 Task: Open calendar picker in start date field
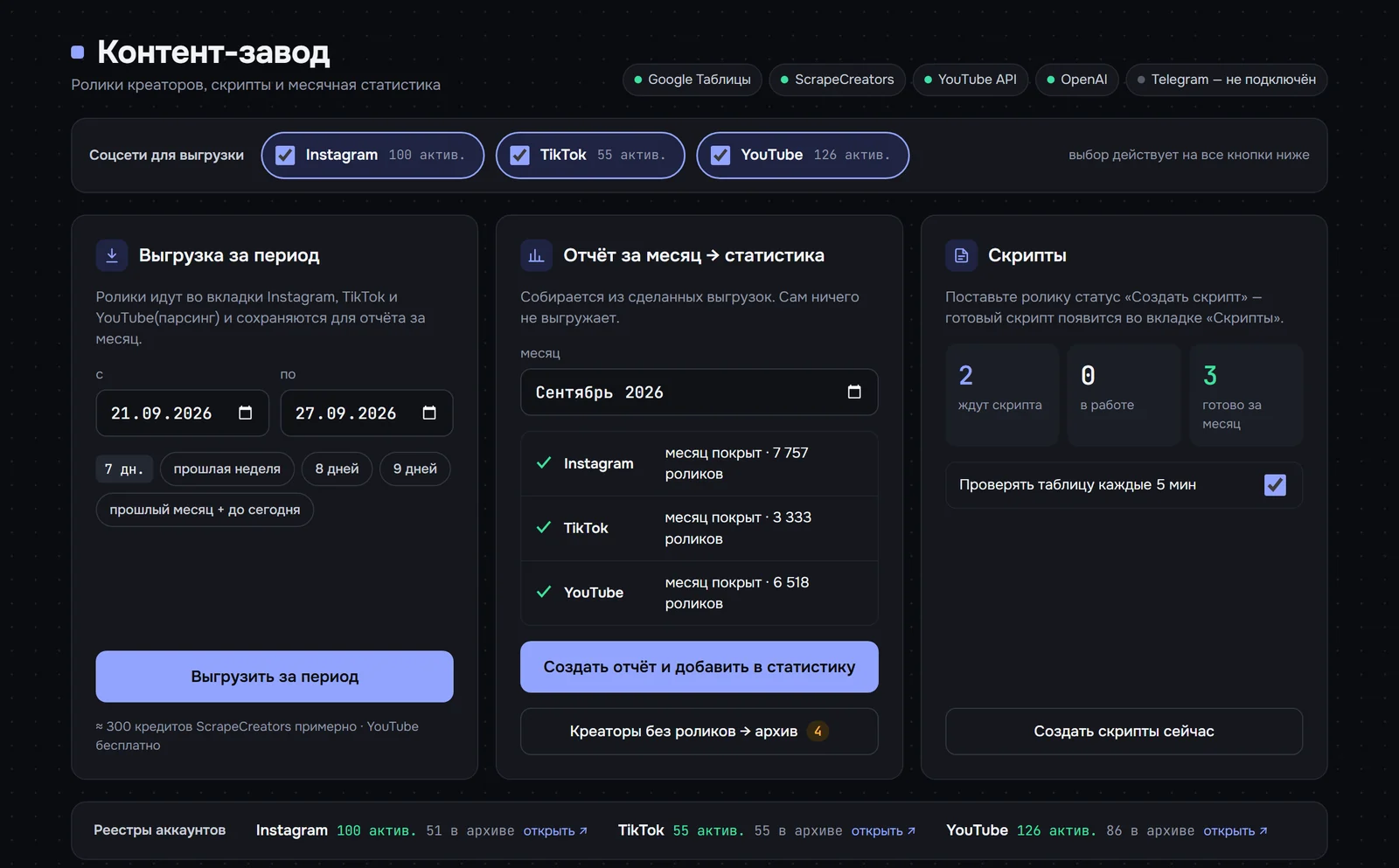[246, 413]
